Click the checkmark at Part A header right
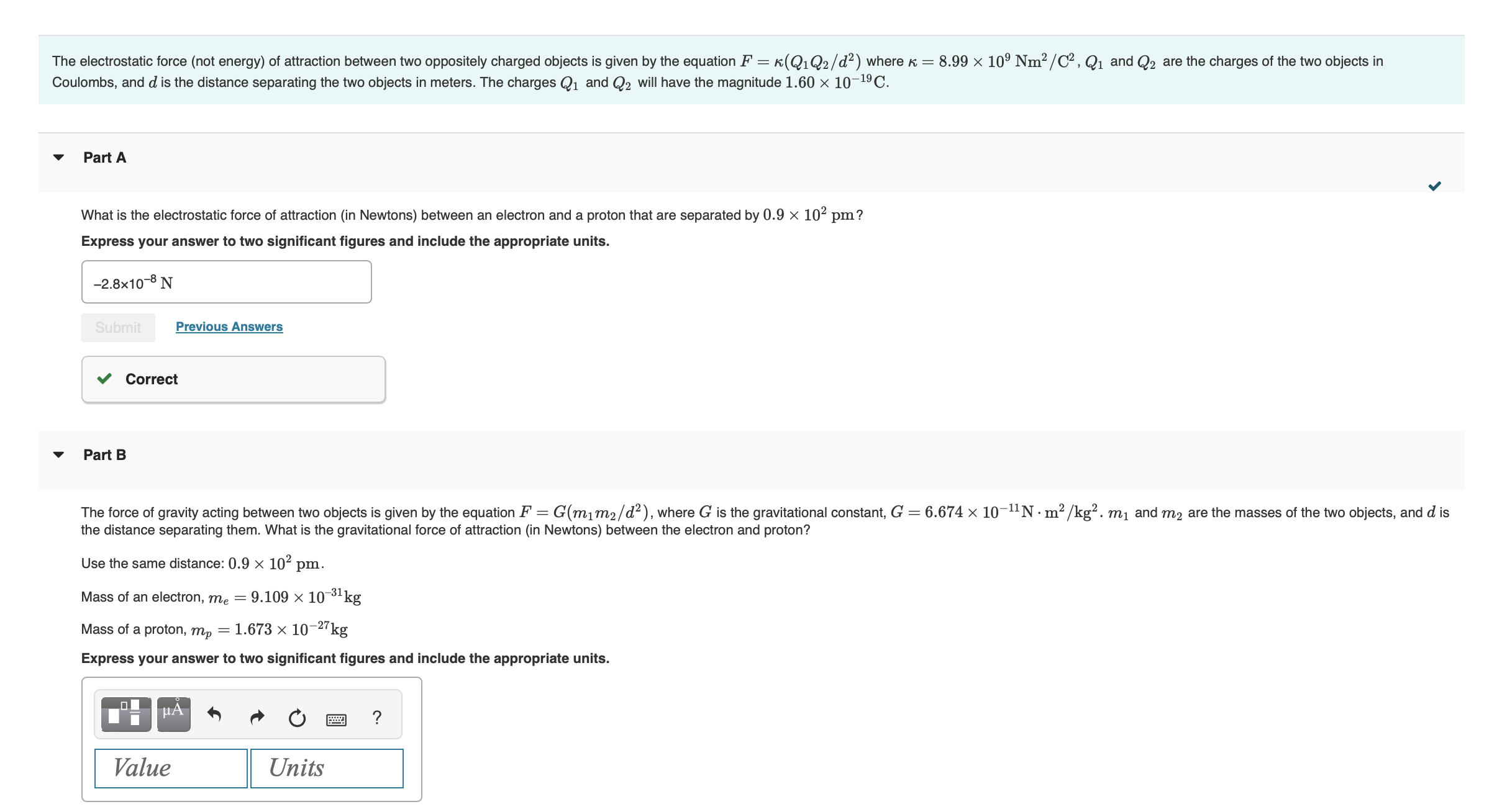Viewport: 1502px width, 812px height. click(1434, 184)
